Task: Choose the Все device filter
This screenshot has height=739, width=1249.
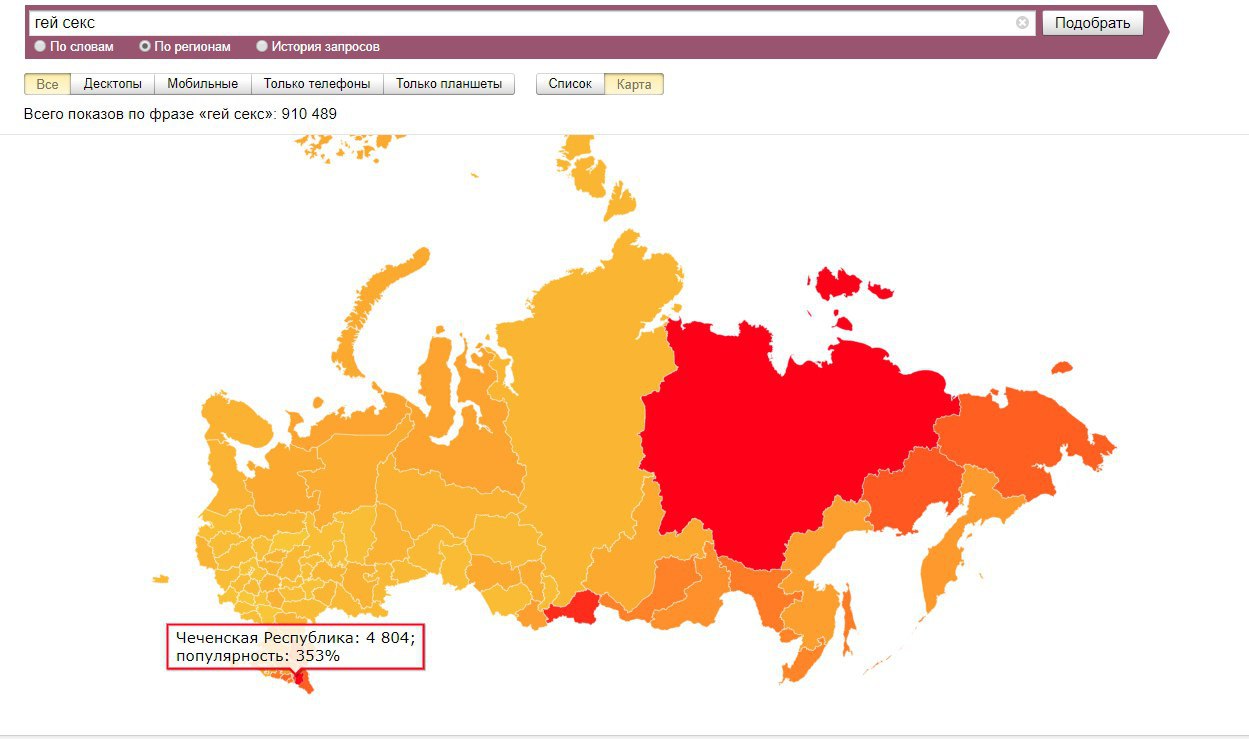Action: (x=47, y=84)
